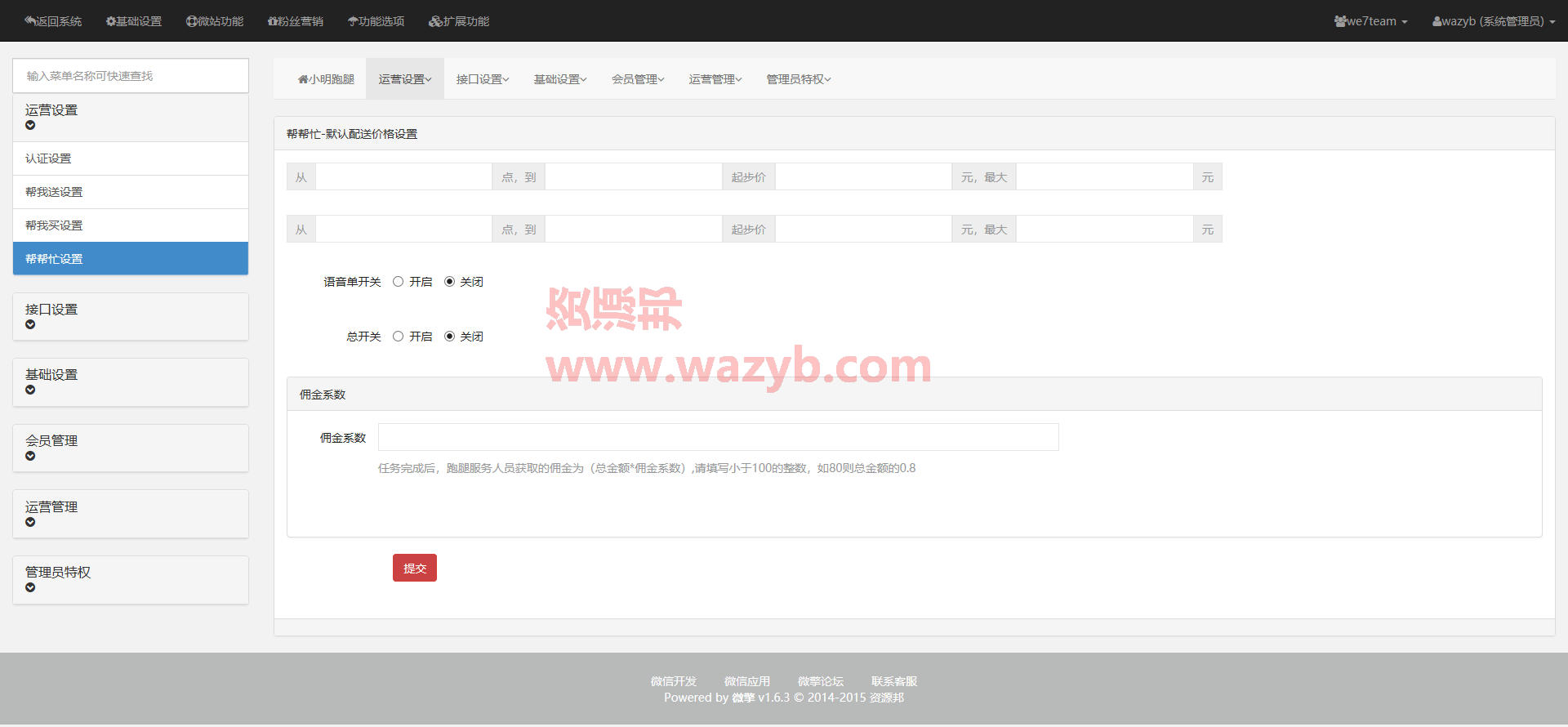The width and height of the screenshot is (1568, 727).
Task: Click the sidebar menu quick search box
Action: 131,75
